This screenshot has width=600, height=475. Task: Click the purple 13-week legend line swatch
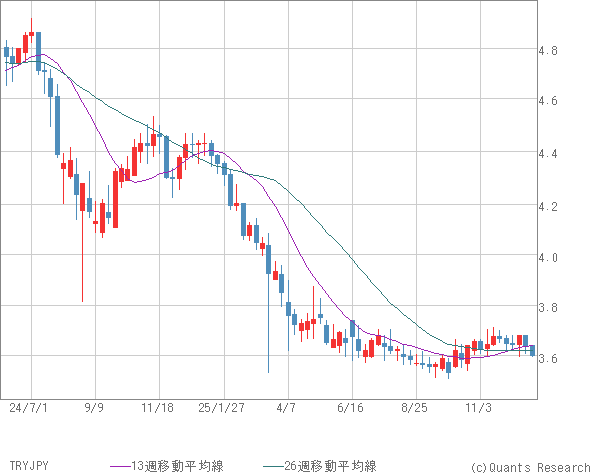click(x=120, y=466)
